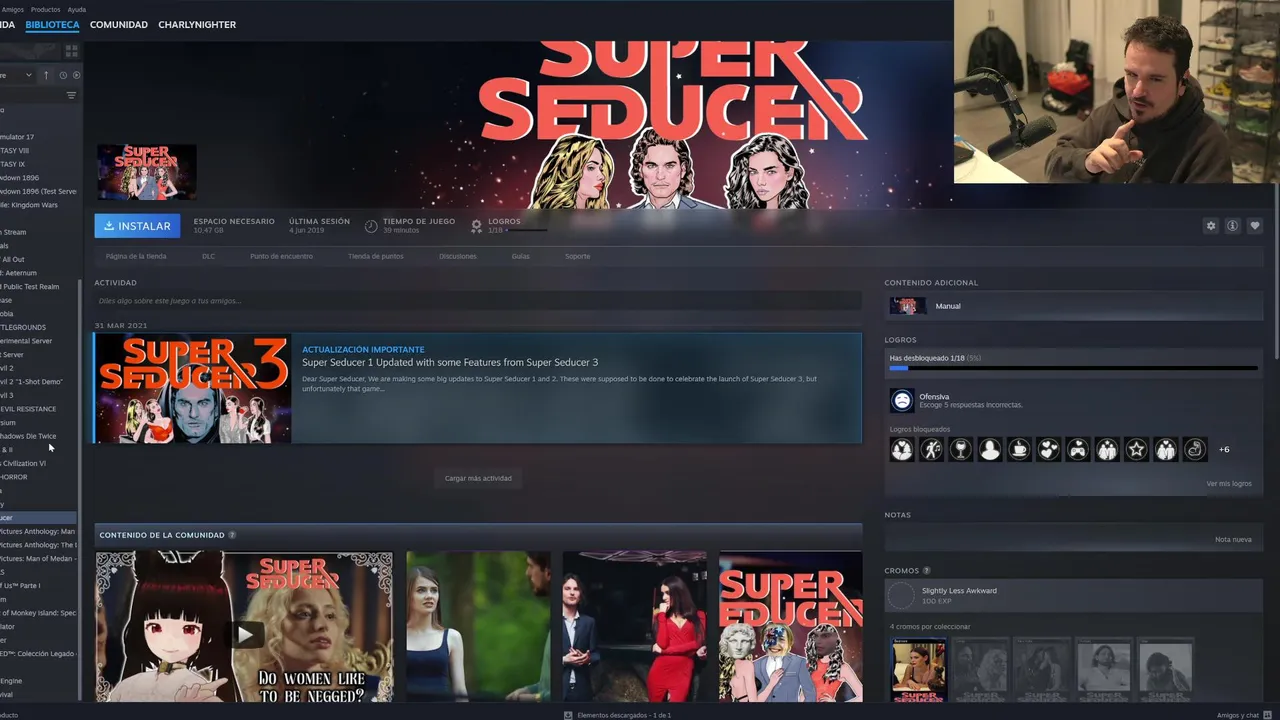Click 'Ver mis logros' link
This screenshot has width=1280, height=720.
point(1228,484)
